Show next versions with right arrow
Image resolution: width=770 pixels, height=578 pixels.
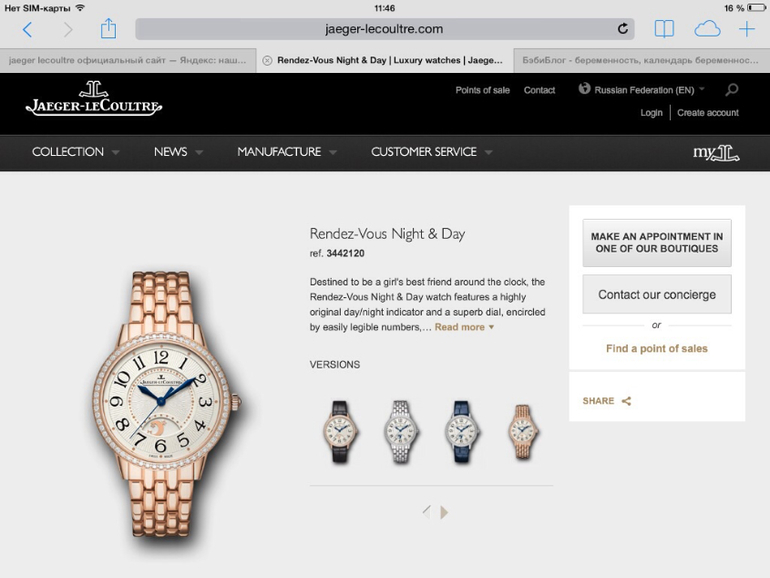444,512
